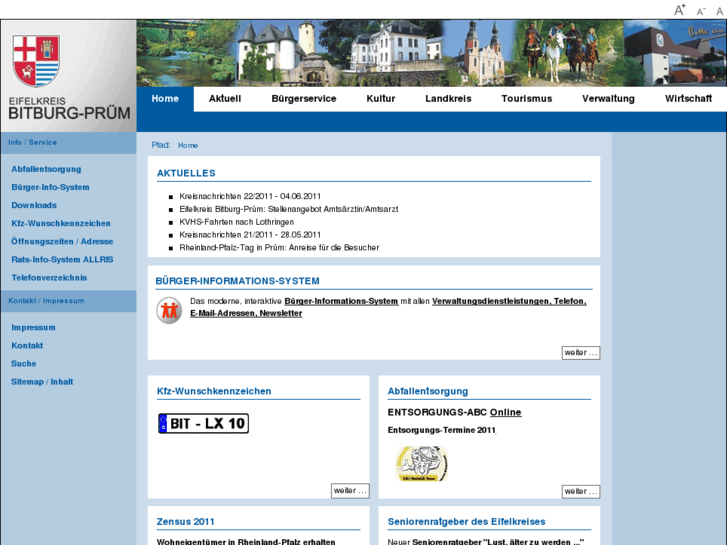The width and height of the screenshot is (727, 545).
Task: Open Impressum in the sidebar
Action: 33,327
